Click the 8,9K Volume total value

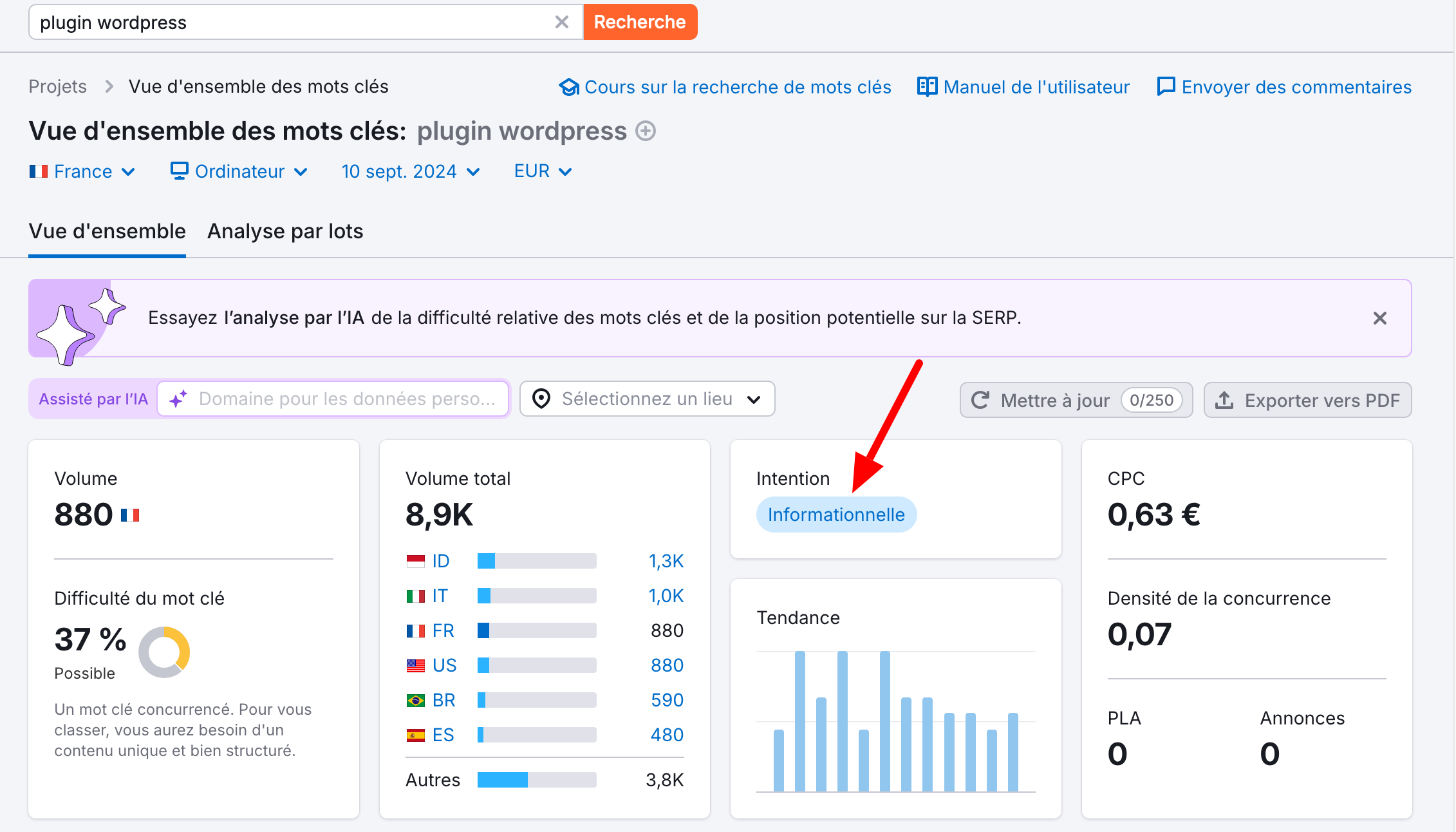pyautogui.click(x=439, y=515)
